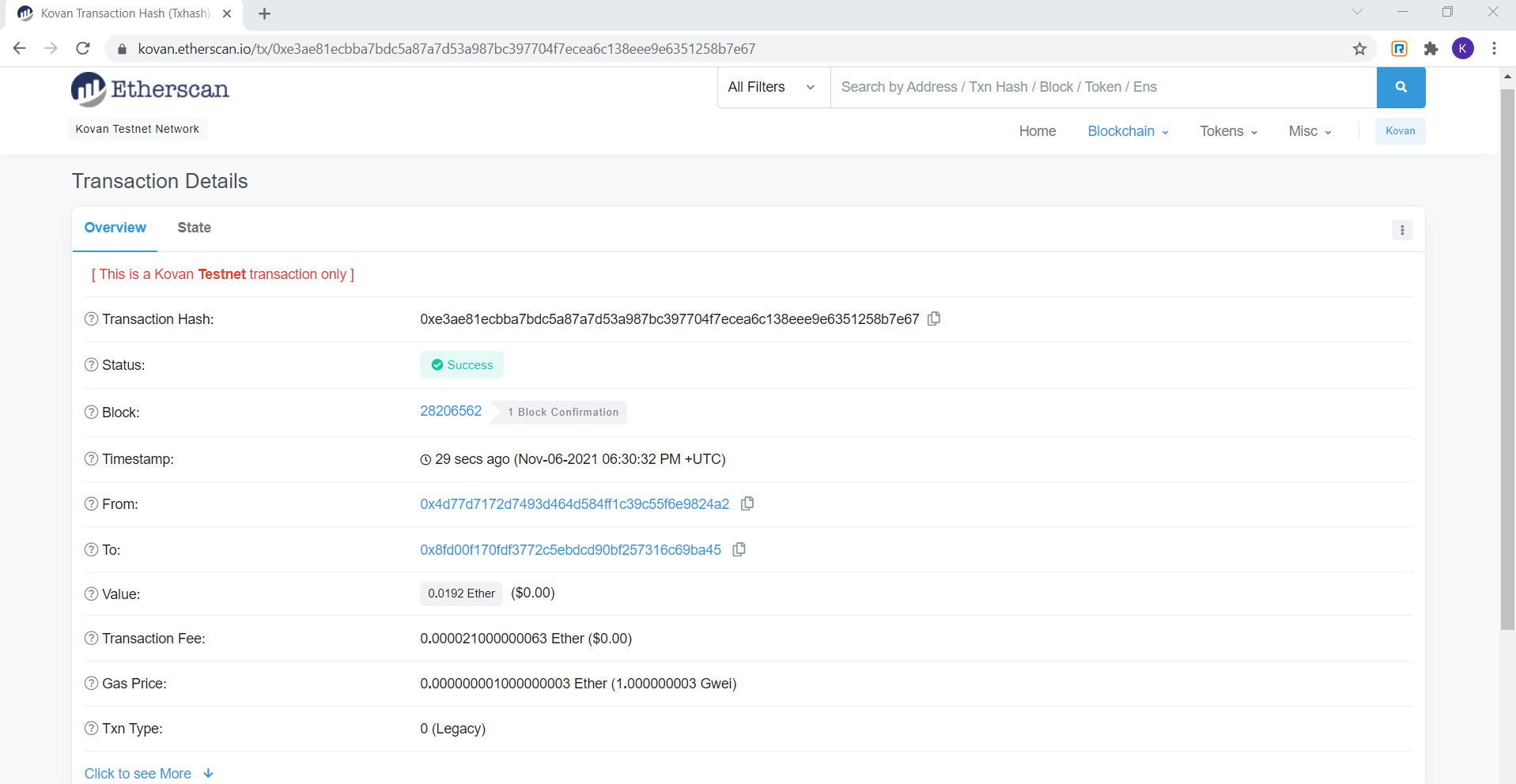This screenshot has width=1516, height=784.
Task: Go back to the previous page
Action: [20, 49]
